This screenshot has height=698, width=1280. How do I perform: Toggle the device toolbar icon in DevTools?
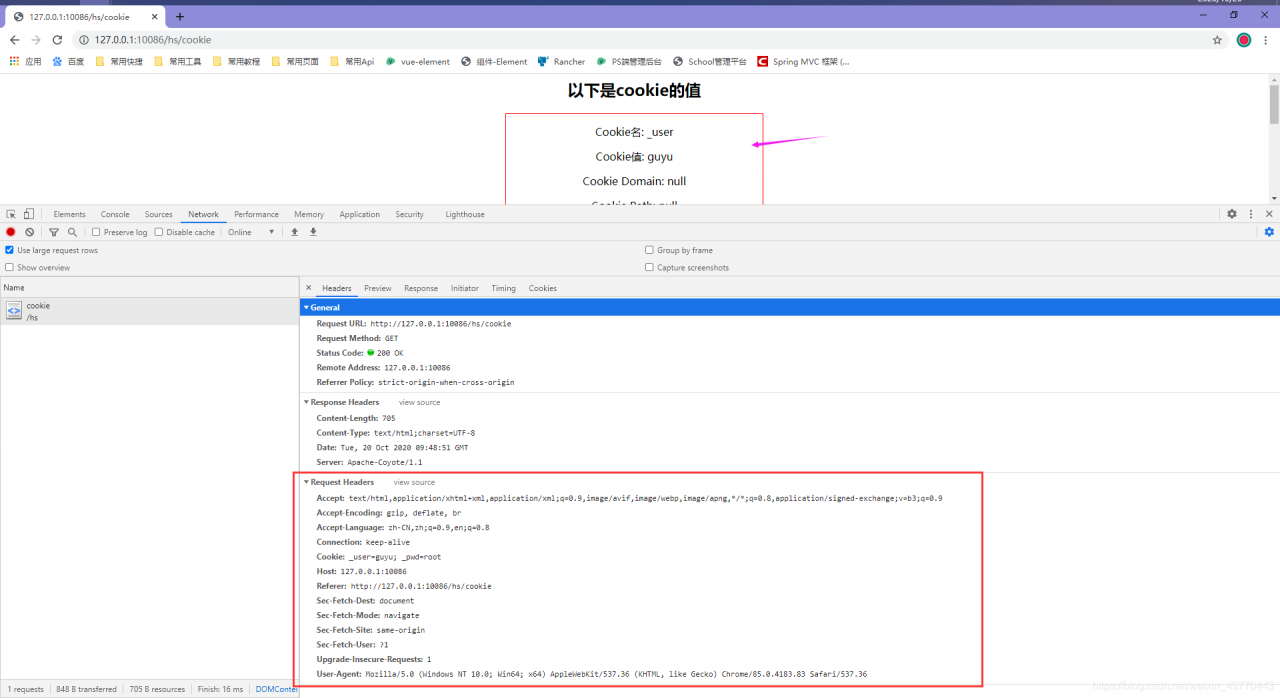[29, 214]
